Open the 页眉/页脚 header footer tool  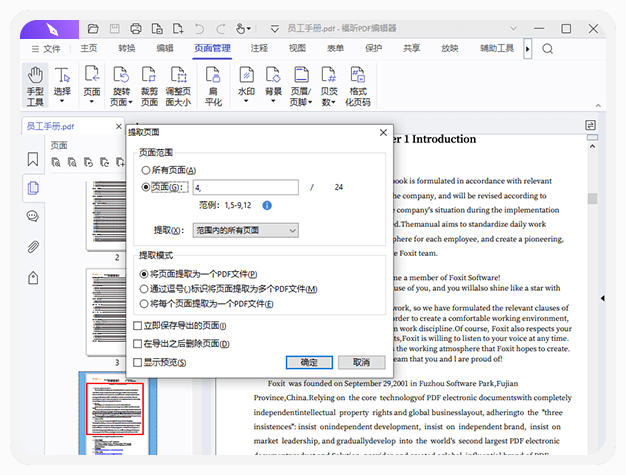pos(301,86)
